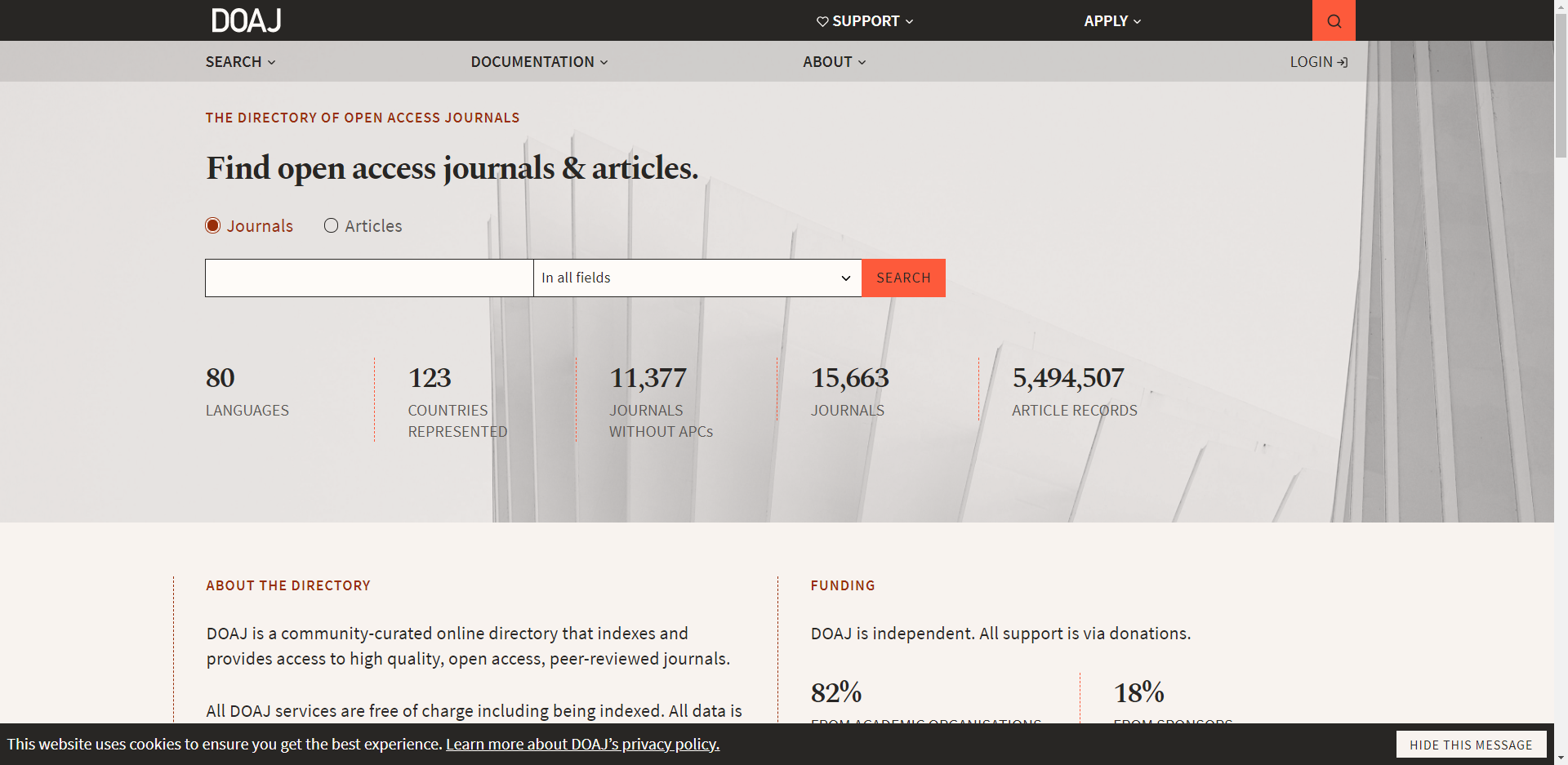
Task: Click the 123 Countries Represented statistic
Action: coord(457,402)
